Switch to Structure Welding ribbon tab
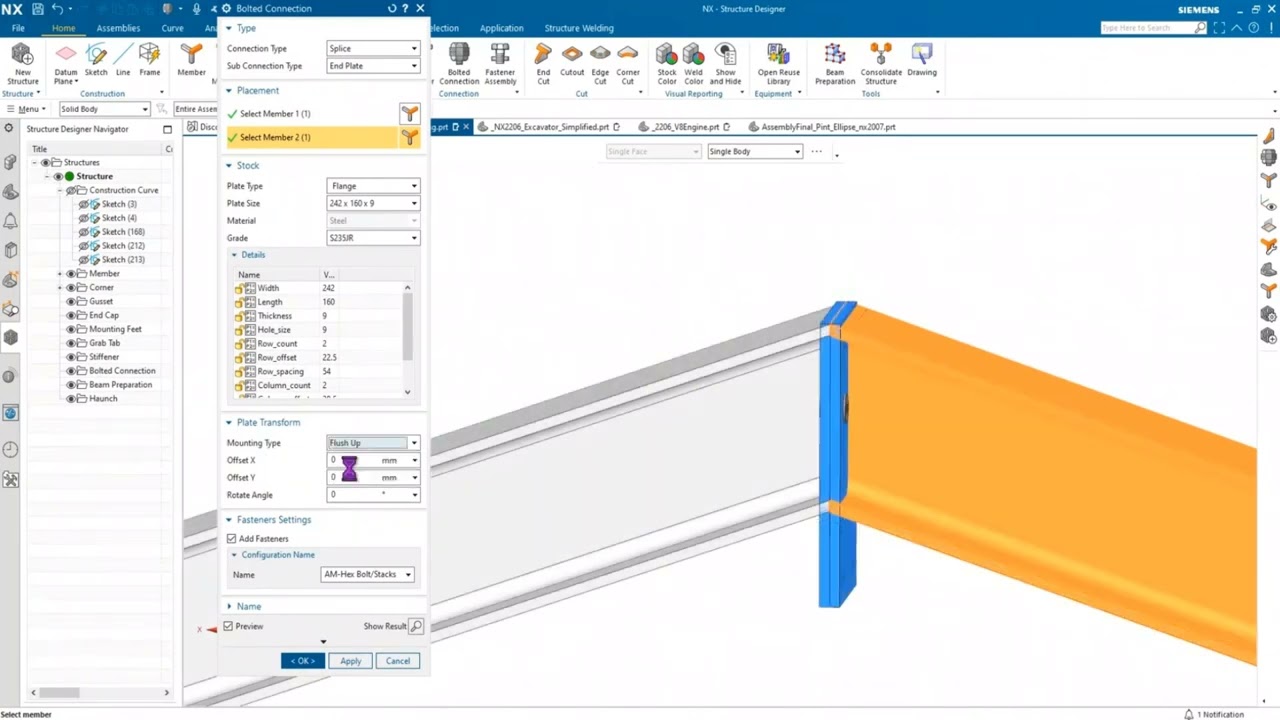This screenshot has width=1280, height=720. pyautogui.click(x=581, y=28)
